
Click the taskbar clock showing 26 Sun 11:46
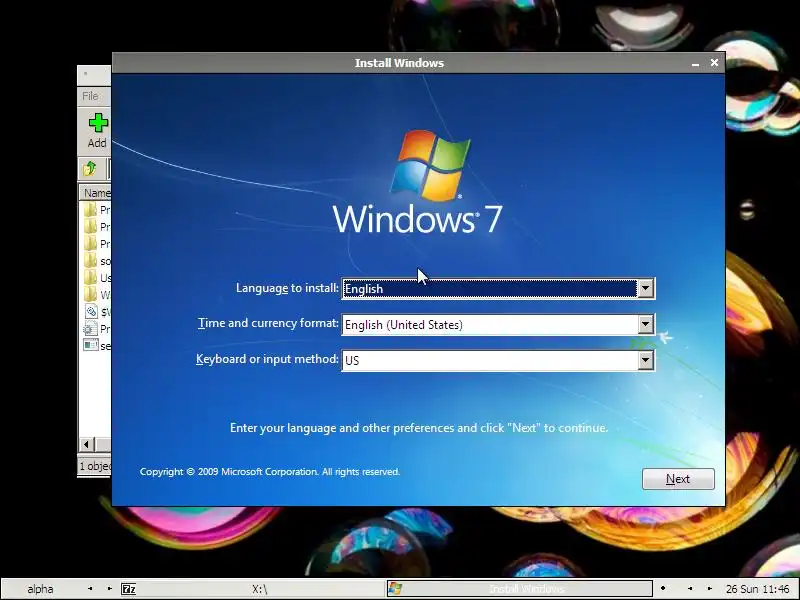pos(757,589)
